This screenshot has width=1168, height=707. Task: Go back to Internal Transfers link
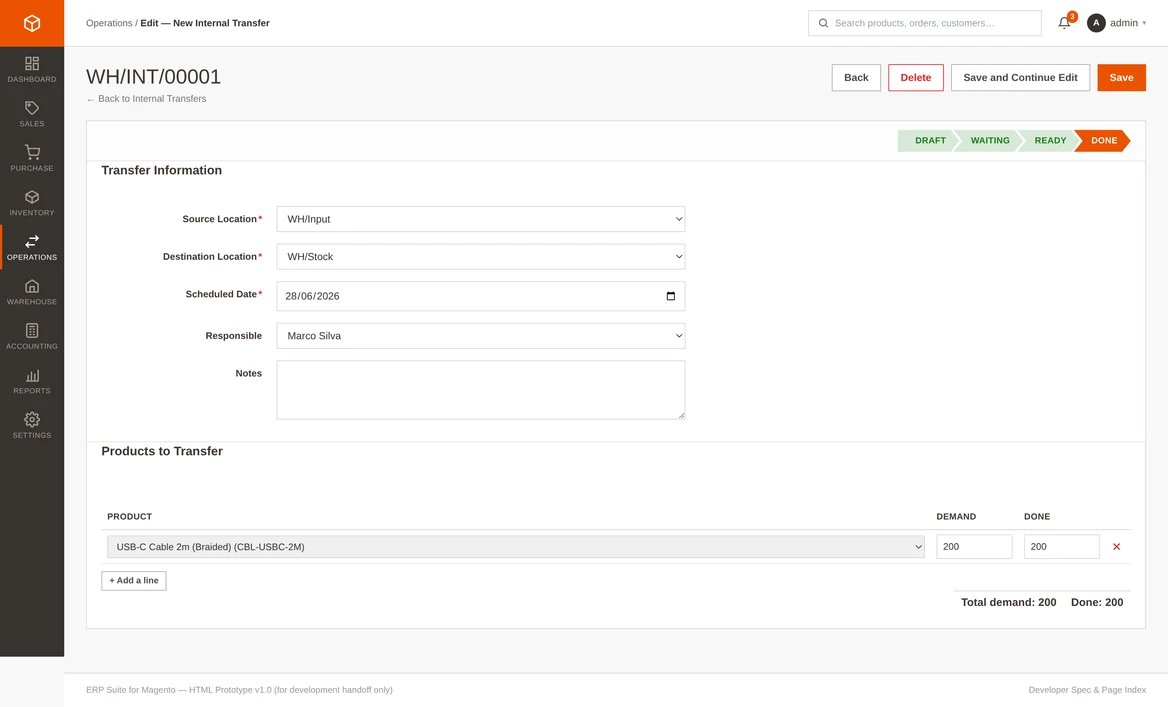point(146,98)
